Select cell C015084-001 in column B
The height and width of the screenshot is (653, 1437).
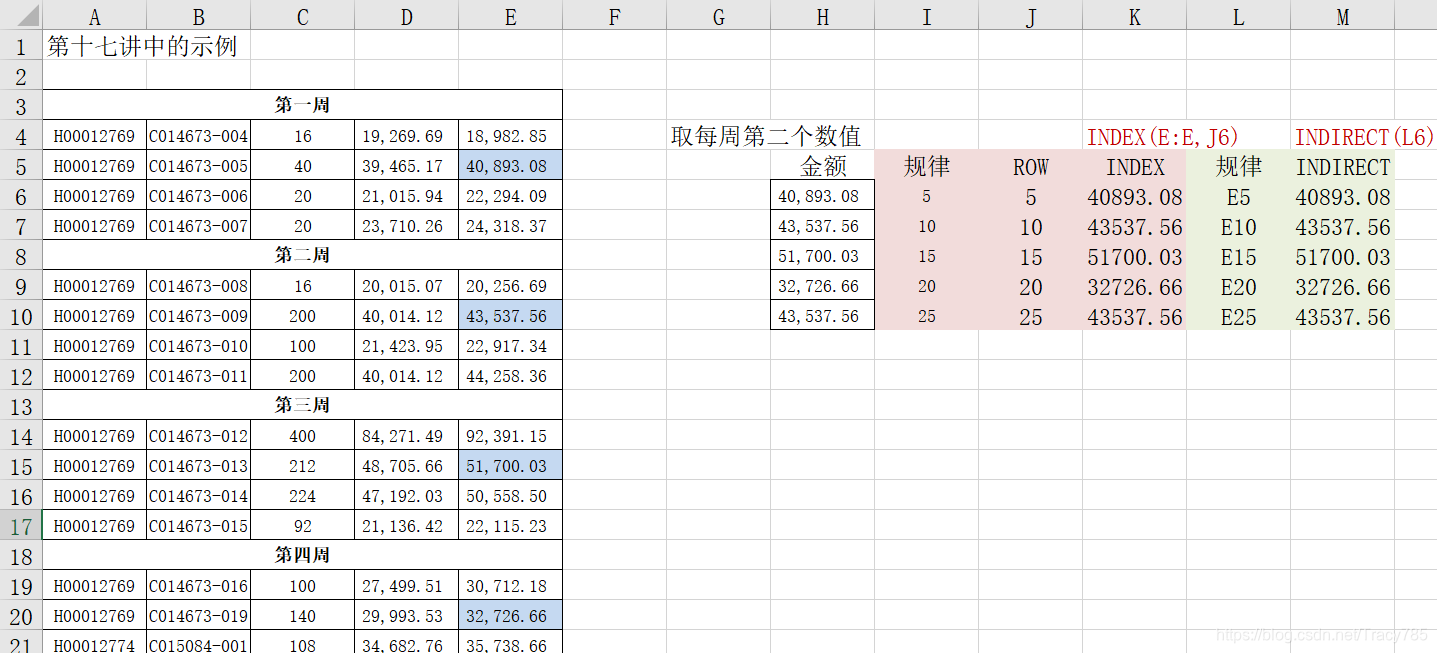pos(198,643)
